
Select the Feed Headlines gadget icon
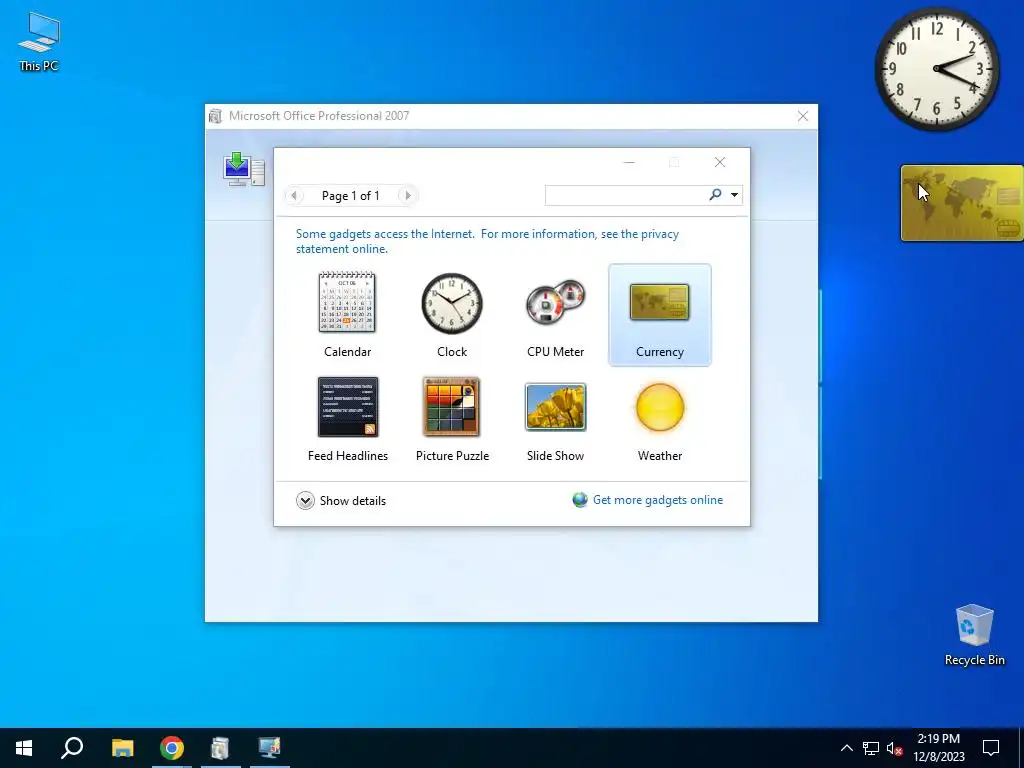(x=347, y=407)
